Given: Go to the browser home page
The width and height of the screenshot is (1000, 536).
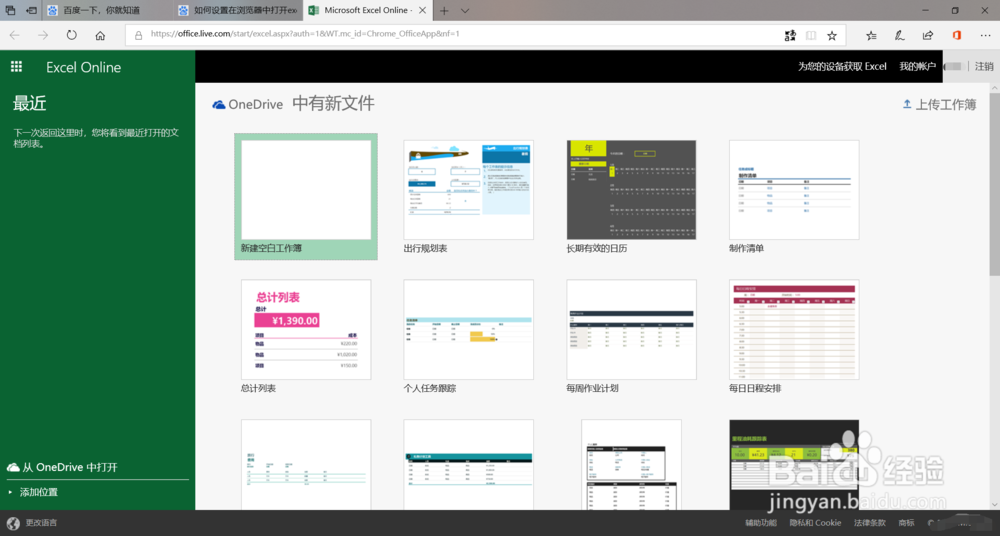Looking at the screenshot, I should (100, 36).
